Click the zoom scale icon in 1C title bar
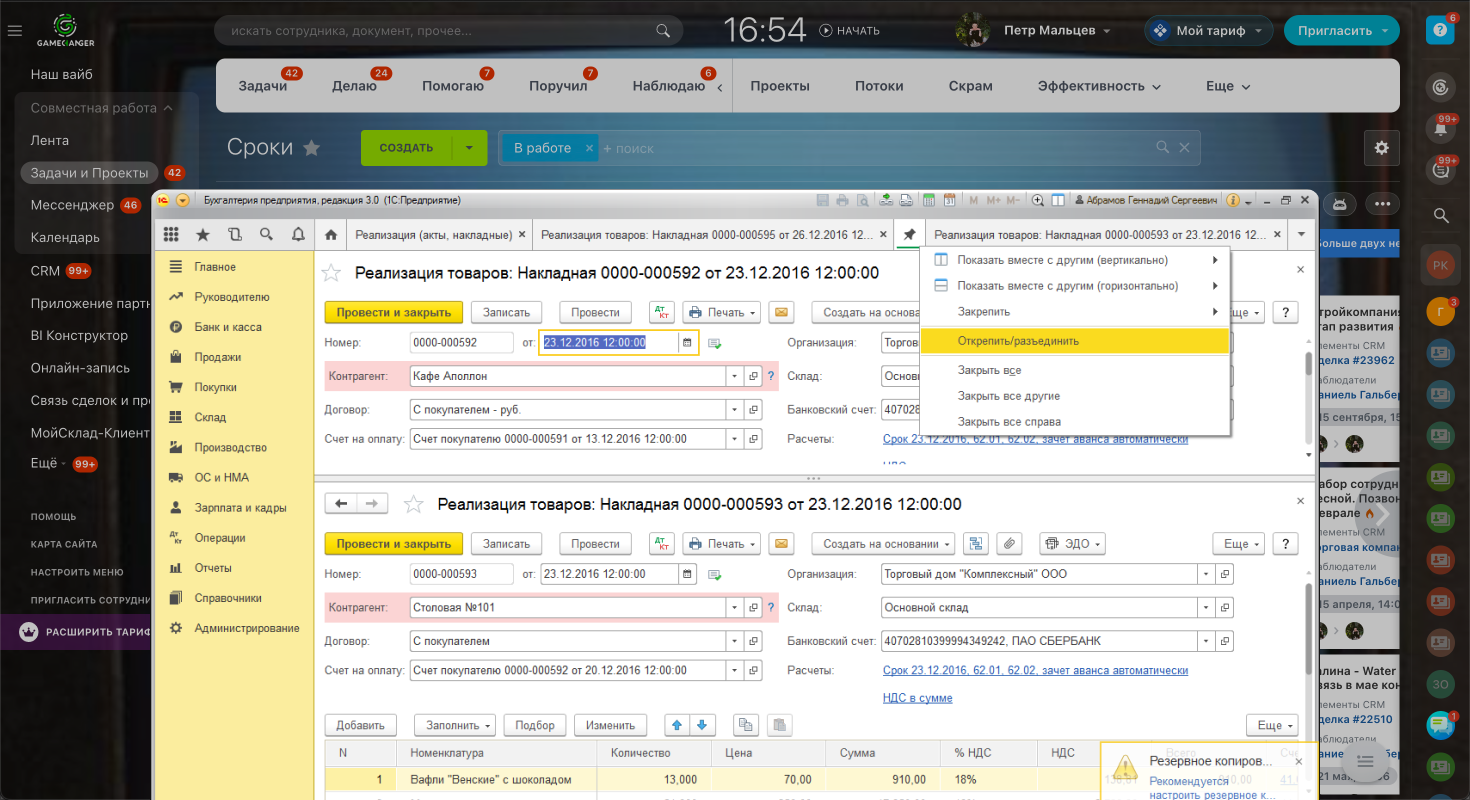Viewport: 1470px width, 800px height. [1038, 201]
